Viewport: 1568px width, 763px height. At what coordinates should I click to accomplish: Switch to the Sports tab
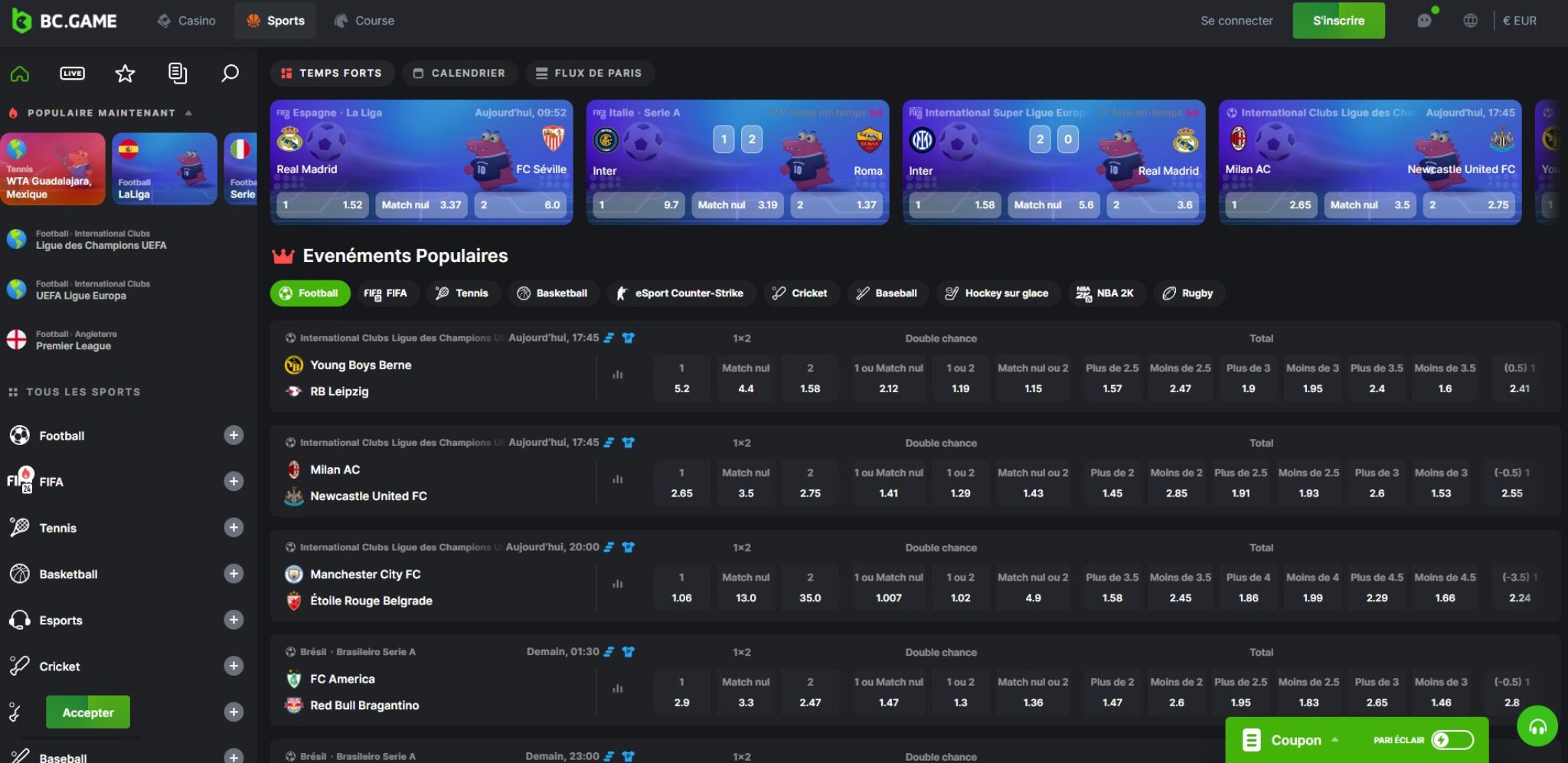pos(276,21)
